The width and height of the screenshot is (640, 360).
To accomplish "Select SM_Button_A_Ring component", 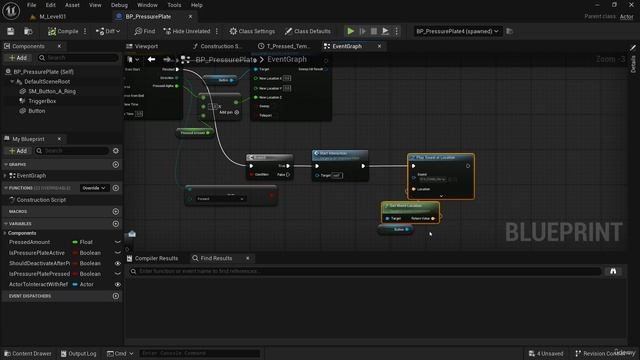I will tap(52, 91).
